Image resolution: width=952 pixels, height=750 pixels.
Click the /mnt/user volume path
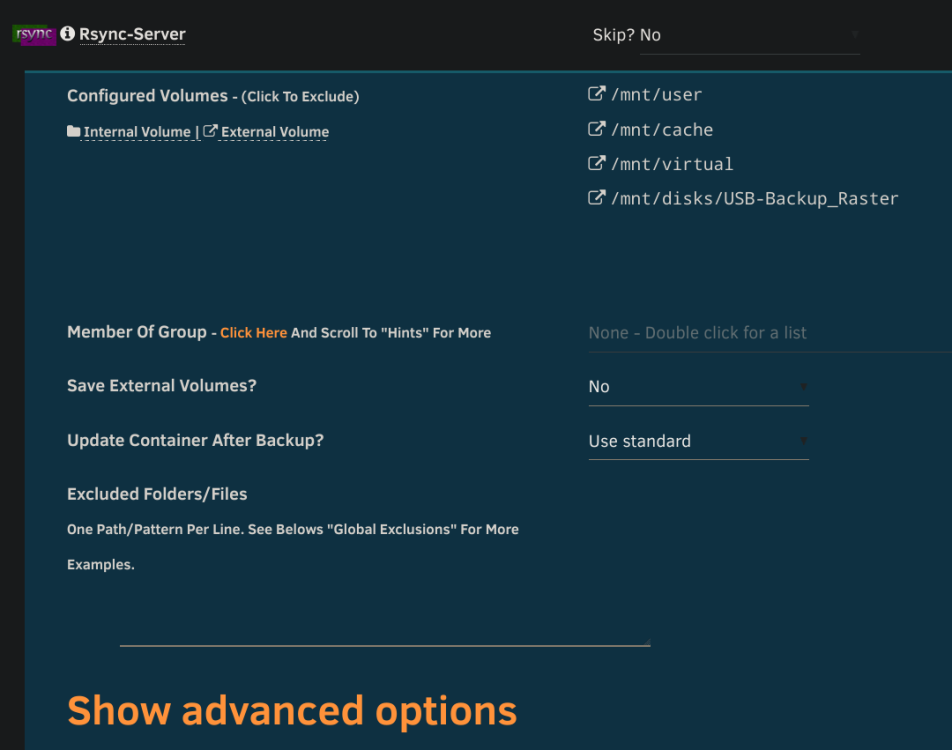point(656,95)
